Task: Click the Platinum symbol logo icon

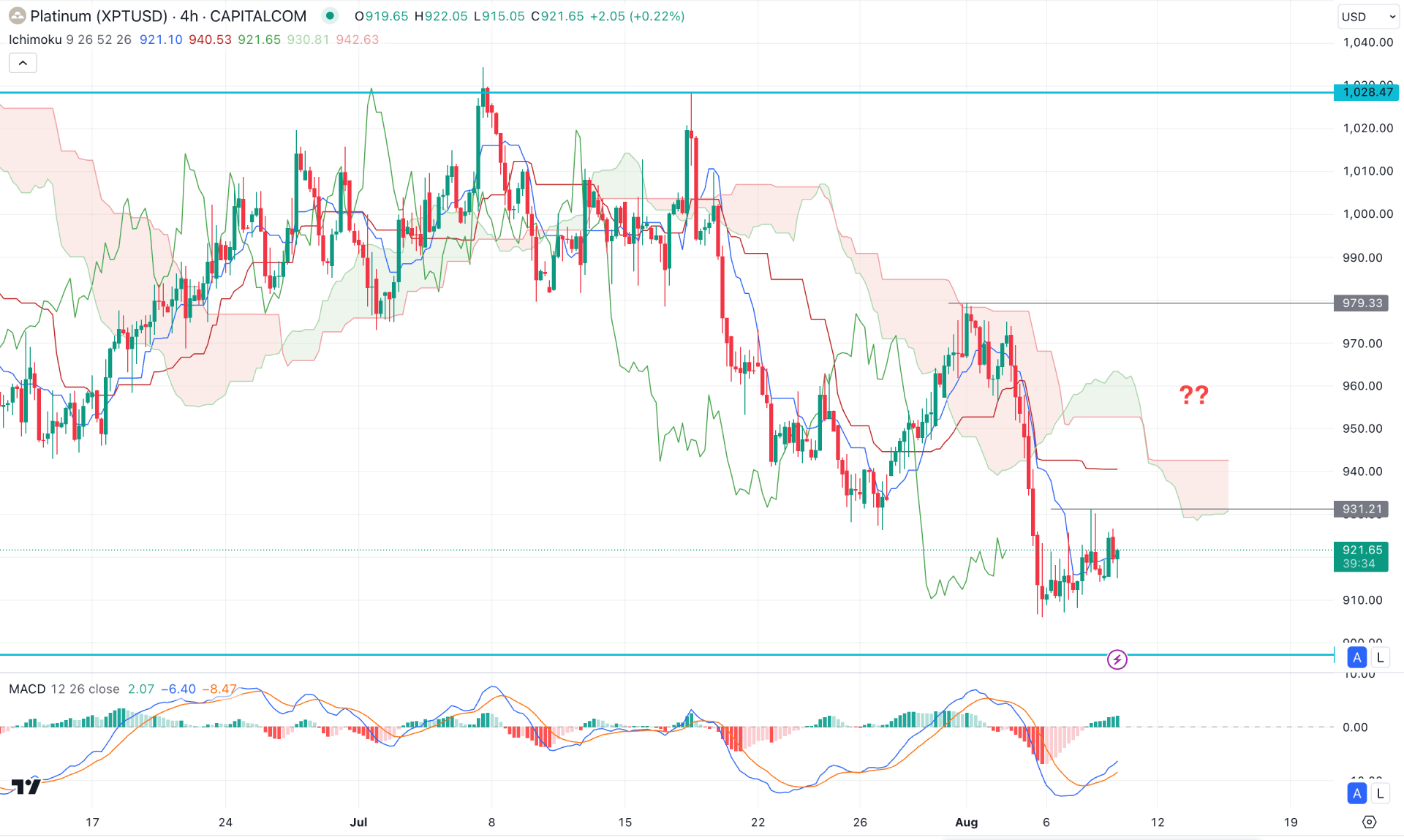Action: coord(17,16)
